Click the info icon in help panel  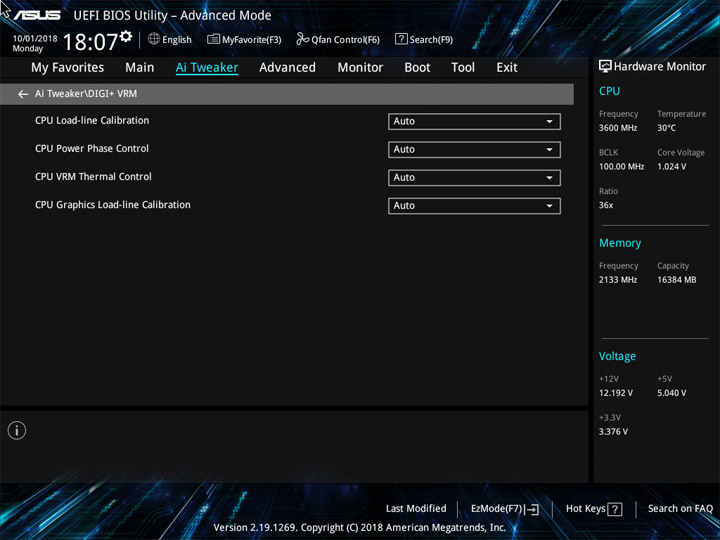[x=17, y=430]
